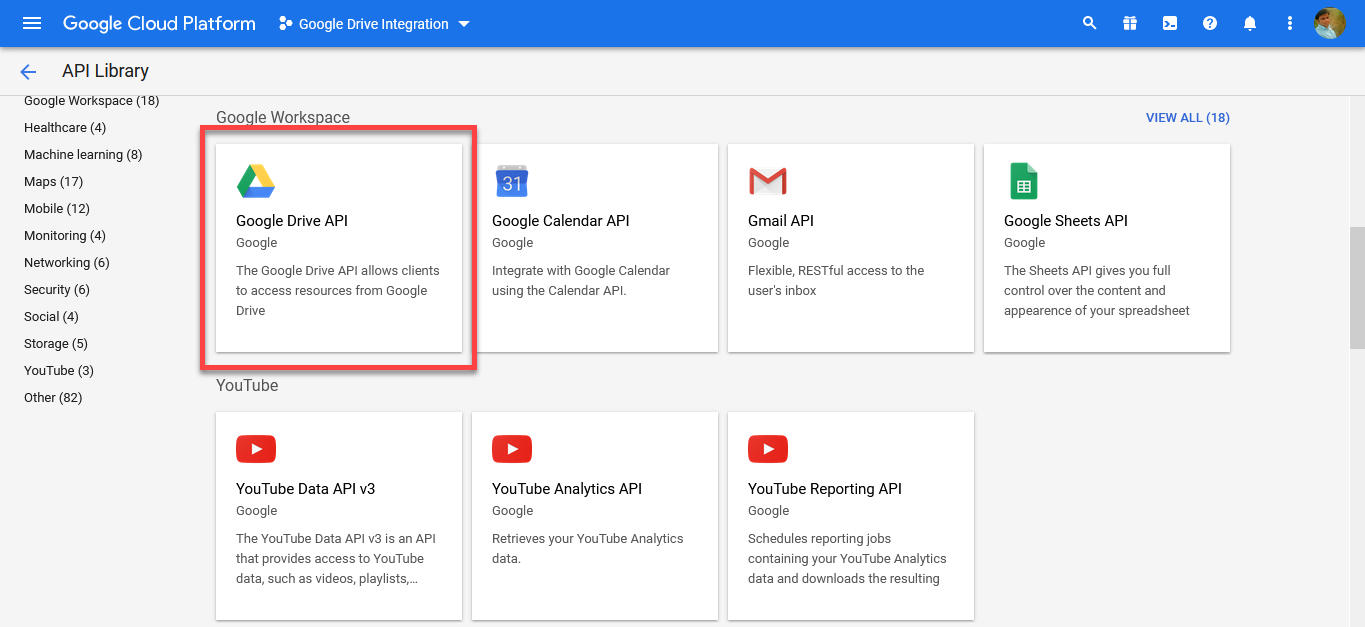The height and width of the screenshot is (627, 1365).
Task: Click VIEW ALL (18) link
Action: (x=1187, y=118)
